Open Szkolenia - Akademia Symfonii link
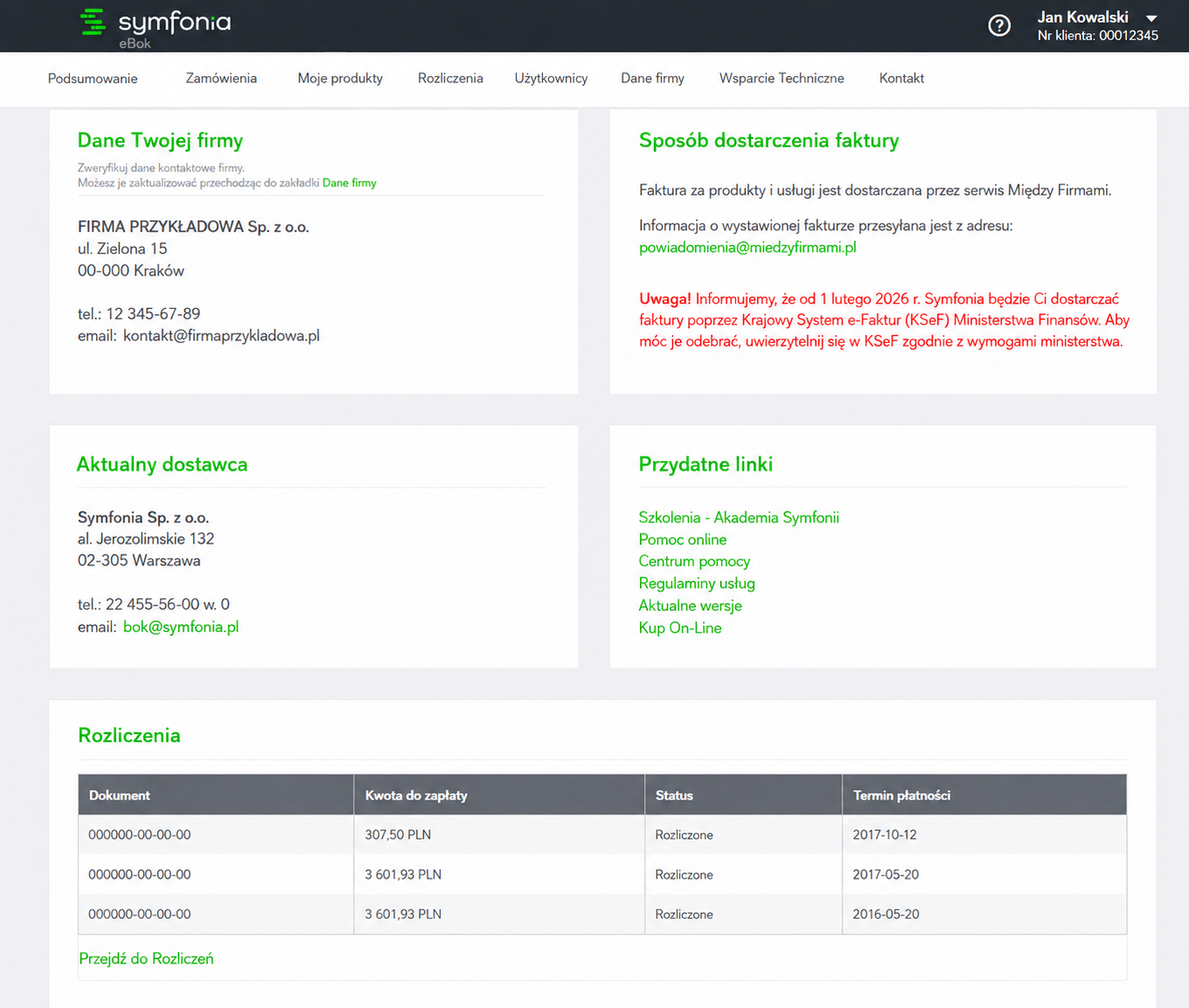The image size is (1189, 1008). click(739, 518)
